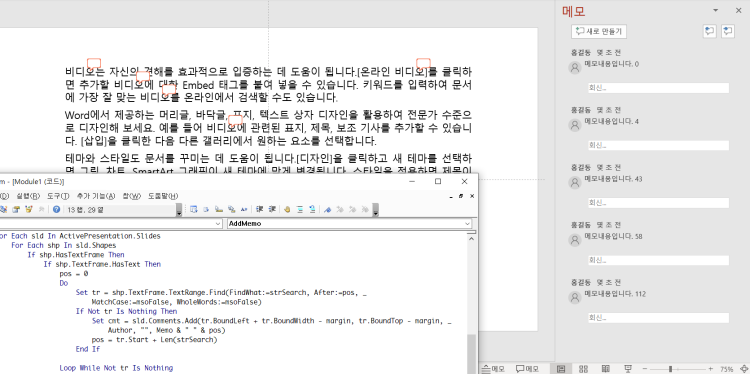The image size is (750, 374).
Task: Click 'Loop While Not tr Is Nothing' code line
Action: point(116,368)
